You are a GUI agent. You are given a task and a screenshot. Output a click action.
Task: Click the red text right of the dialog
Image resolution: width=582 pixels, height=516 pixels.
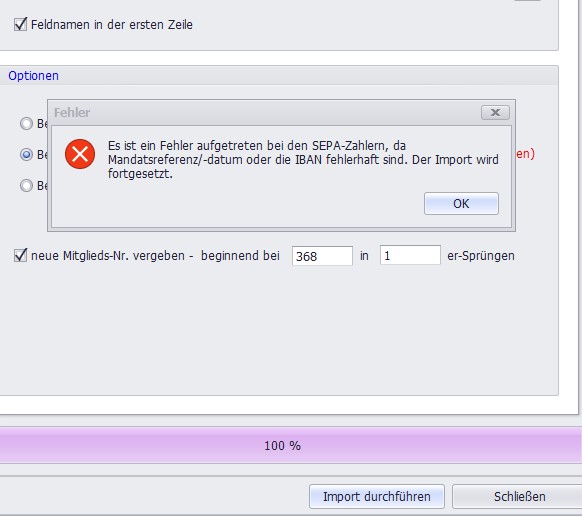(x=525, y=154)
